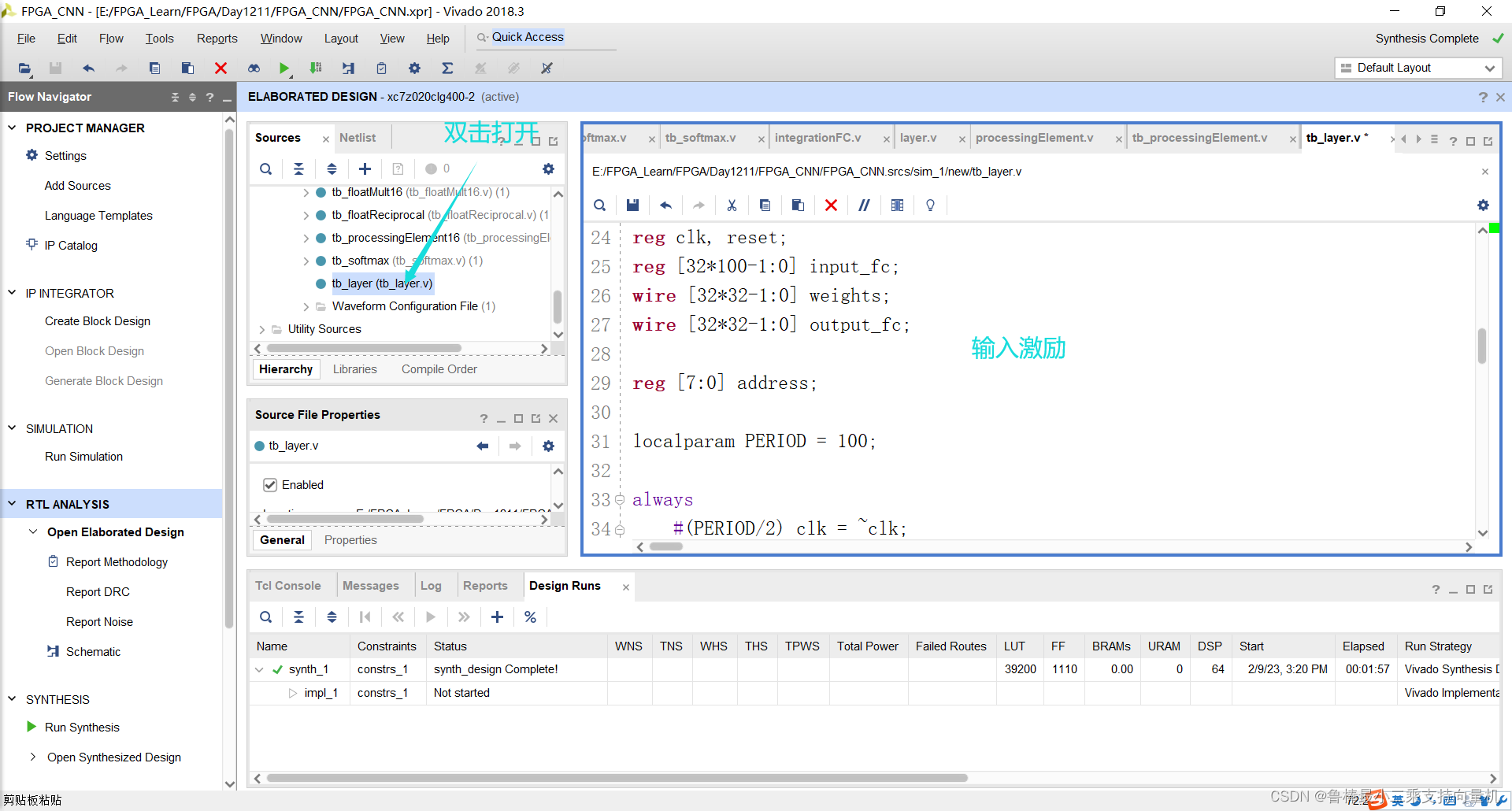The width and height of the screenshot is (1512, 811).
Task: Open the Properties tab in Source File Properties
Action: click(350, 540)
